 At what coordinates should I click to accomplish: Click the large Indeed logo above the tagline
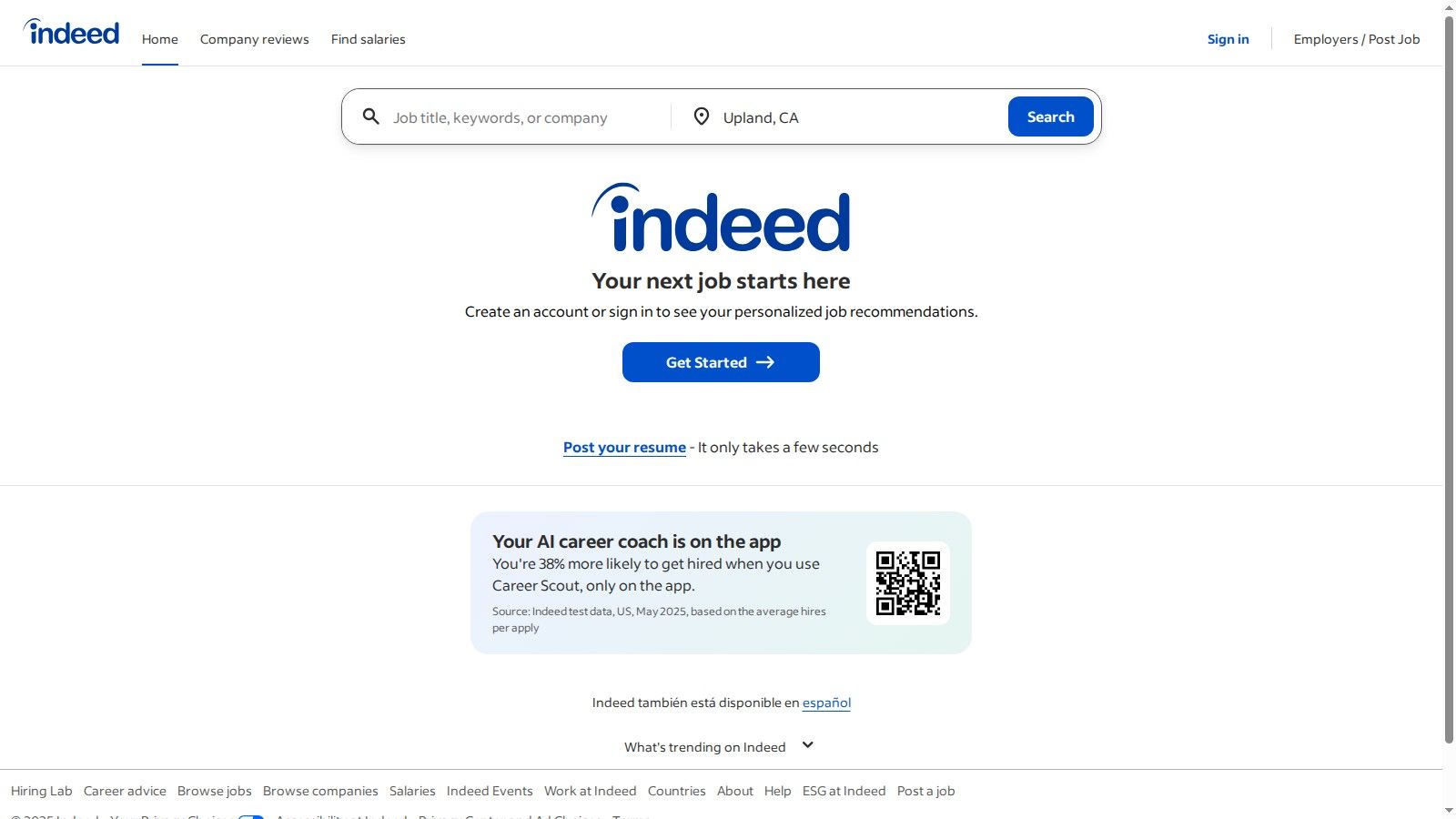click(x=721, y=218)
